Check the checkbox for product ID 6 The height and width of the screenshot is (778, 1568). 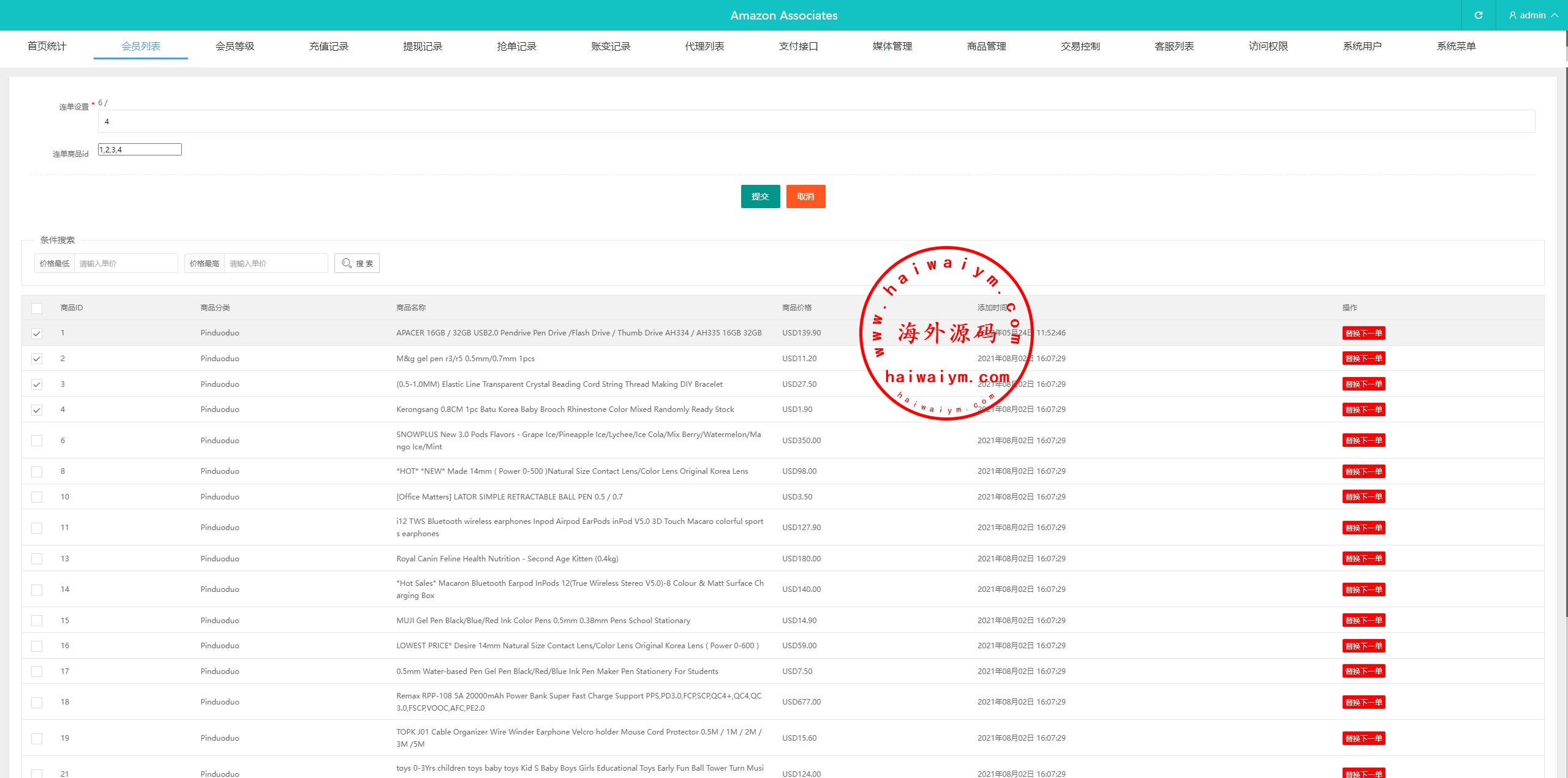click(x=37, y=441)
